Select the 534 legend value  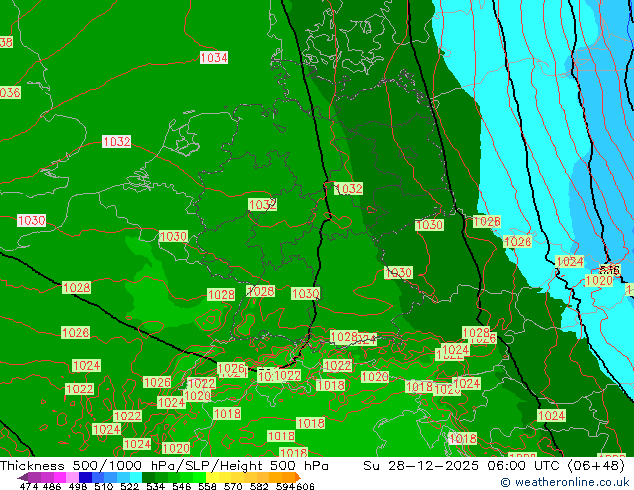(155, 486)
